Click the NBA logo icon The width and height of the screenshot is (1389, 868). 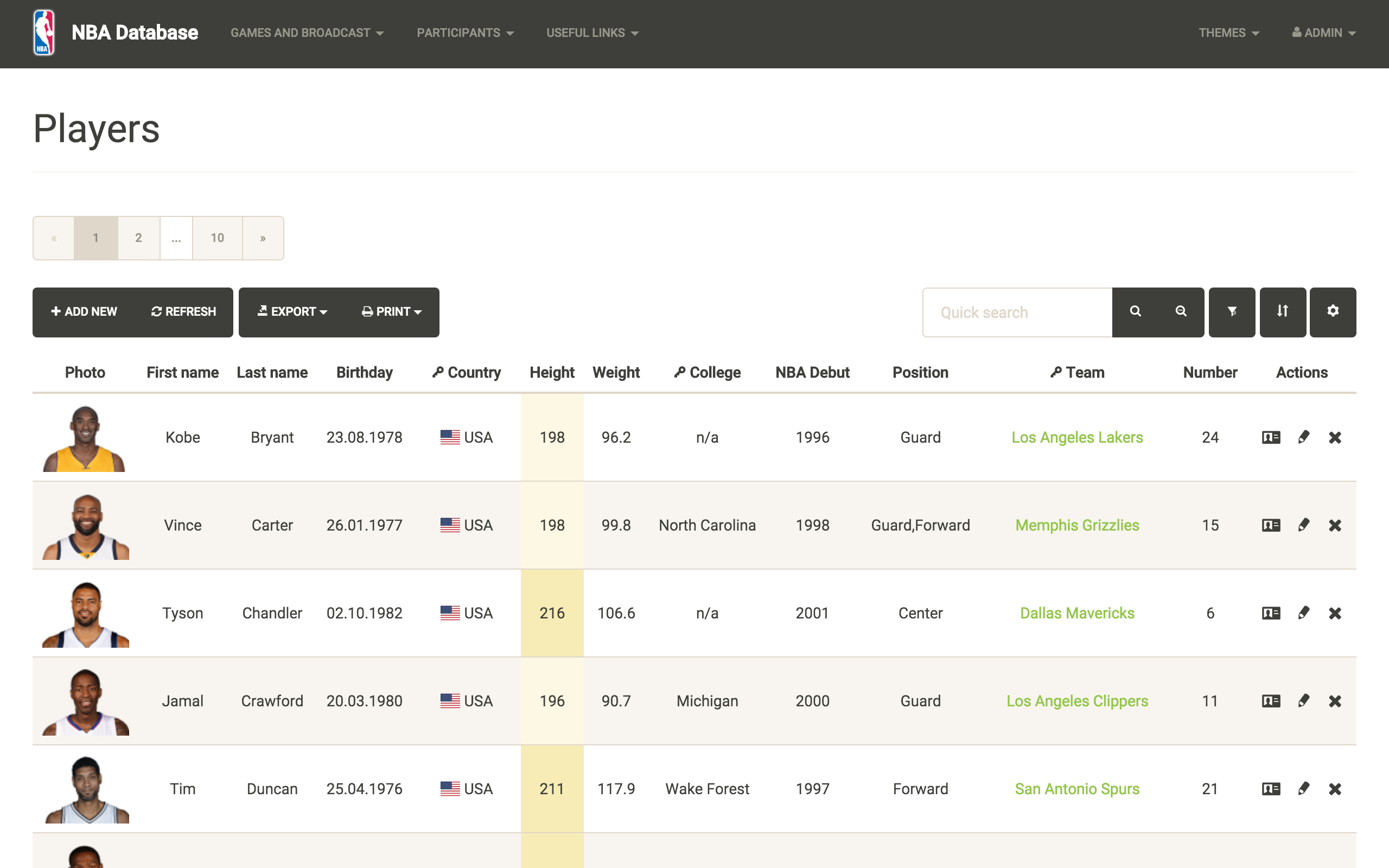coord(43,33)
